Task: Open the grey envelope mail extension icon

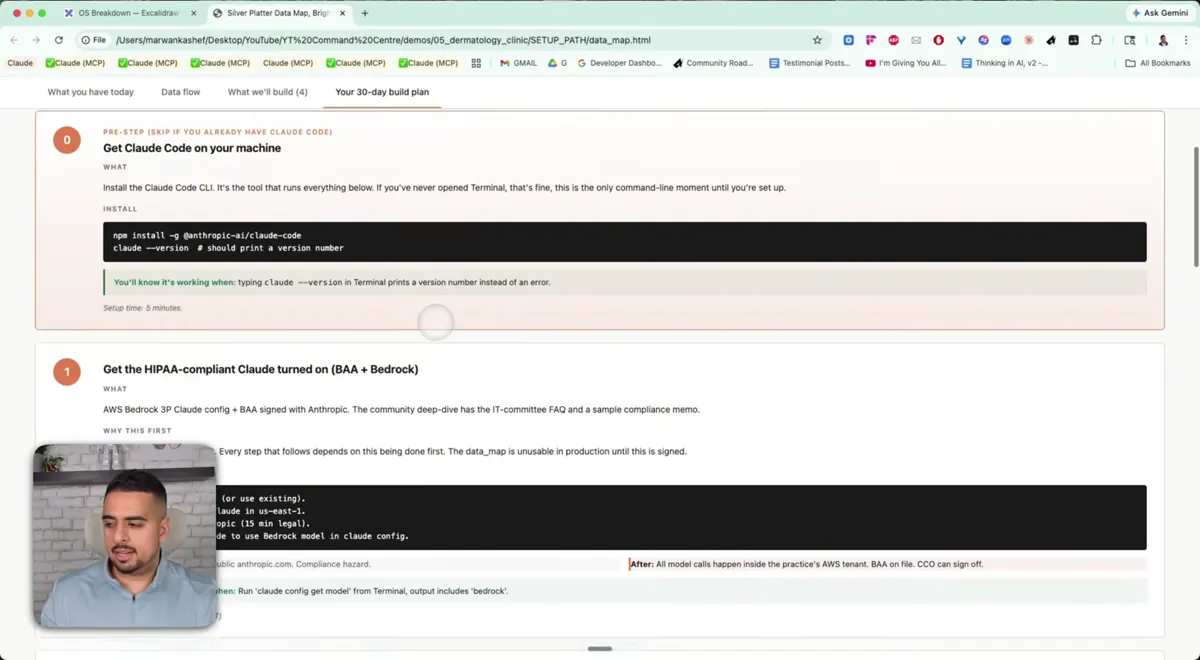Action: point(916,40)
